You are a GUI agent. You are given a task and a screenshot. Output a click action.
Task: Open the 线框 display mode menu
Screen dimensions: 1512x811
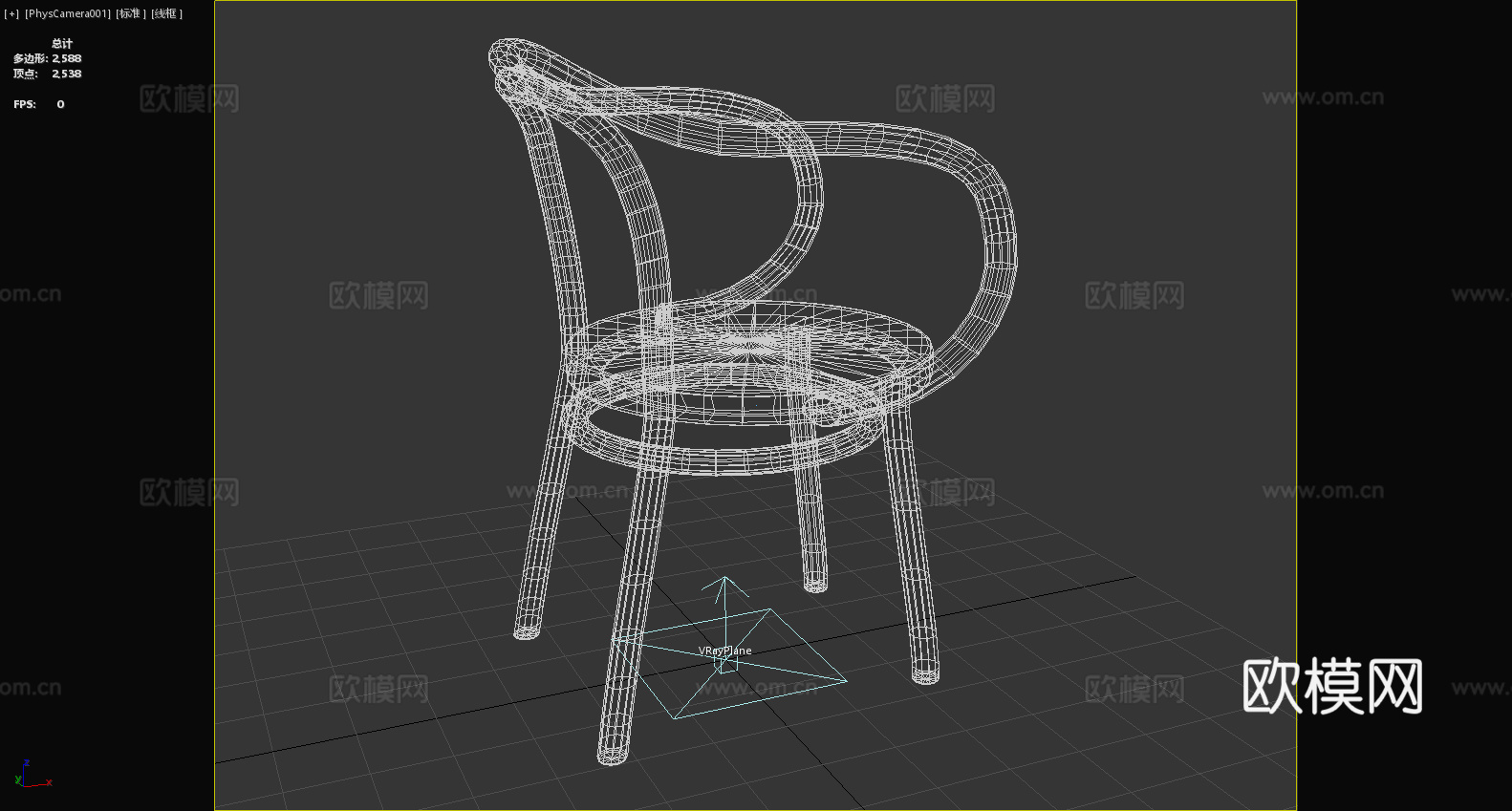(166, 13)
